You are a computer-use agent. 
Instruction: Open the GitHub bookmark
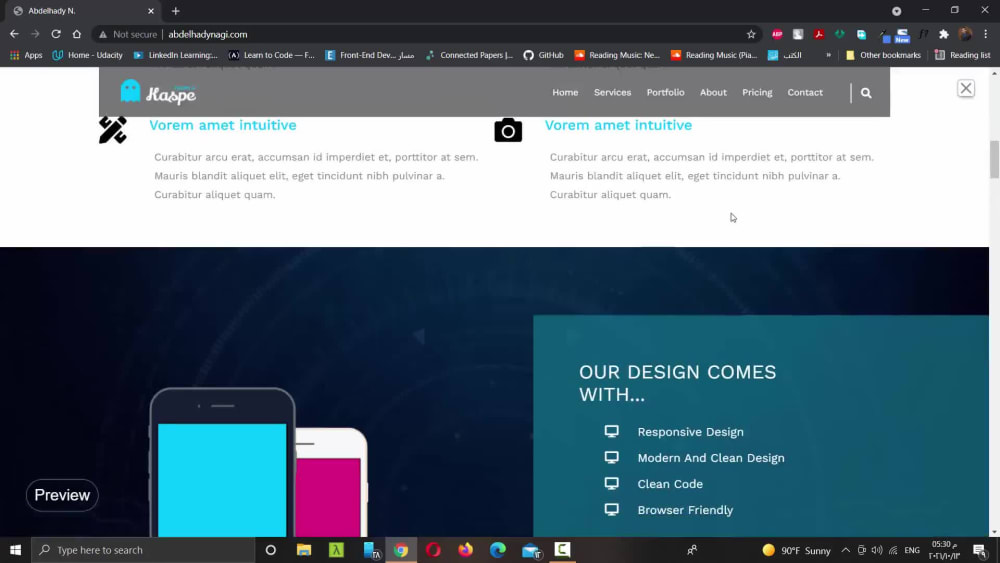pyautogui.click(x=543, y=55)
